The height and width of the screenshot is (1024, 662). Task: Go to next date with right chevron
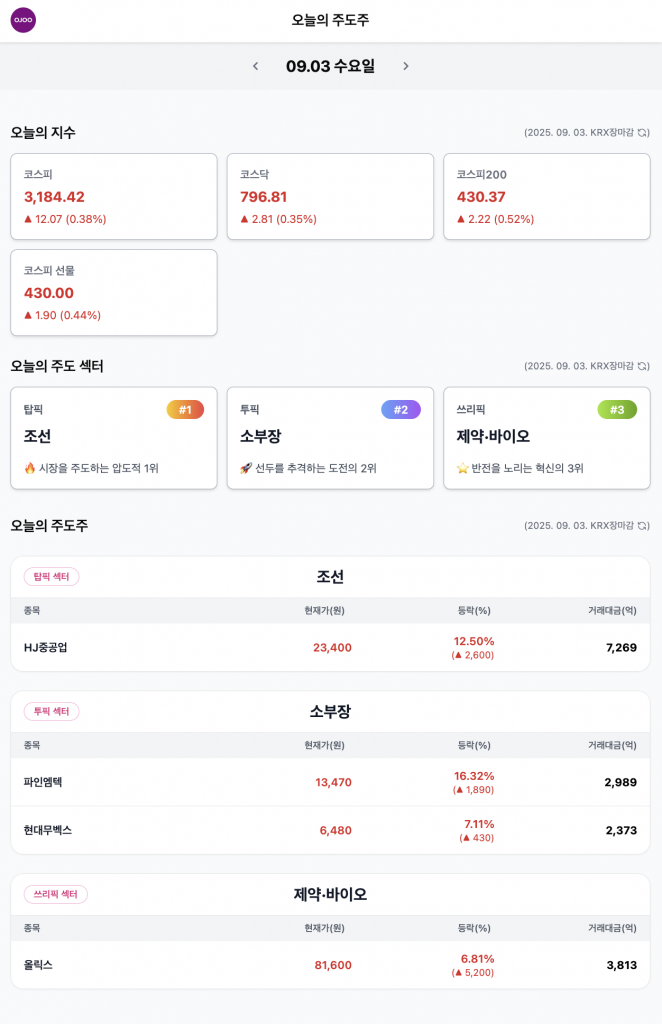pyautogui.click(x=406, y=66)
